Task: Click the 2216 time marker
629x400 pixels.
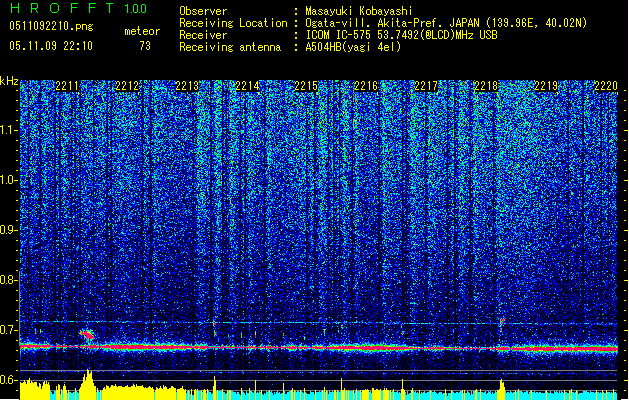Action: [366, 86]
